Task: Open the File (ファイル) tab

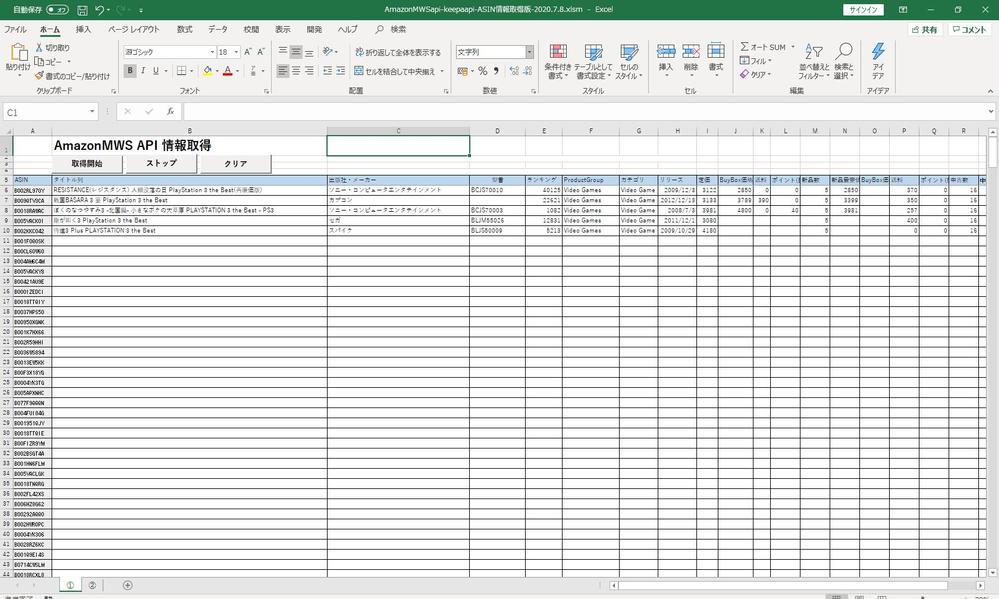Action: [x=15, y=29]
